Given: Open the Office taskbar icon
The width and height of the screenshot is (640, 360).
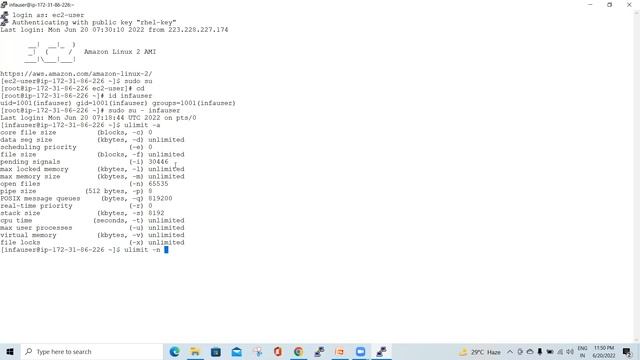Looking at the screenshot, I should pos(278,352).
